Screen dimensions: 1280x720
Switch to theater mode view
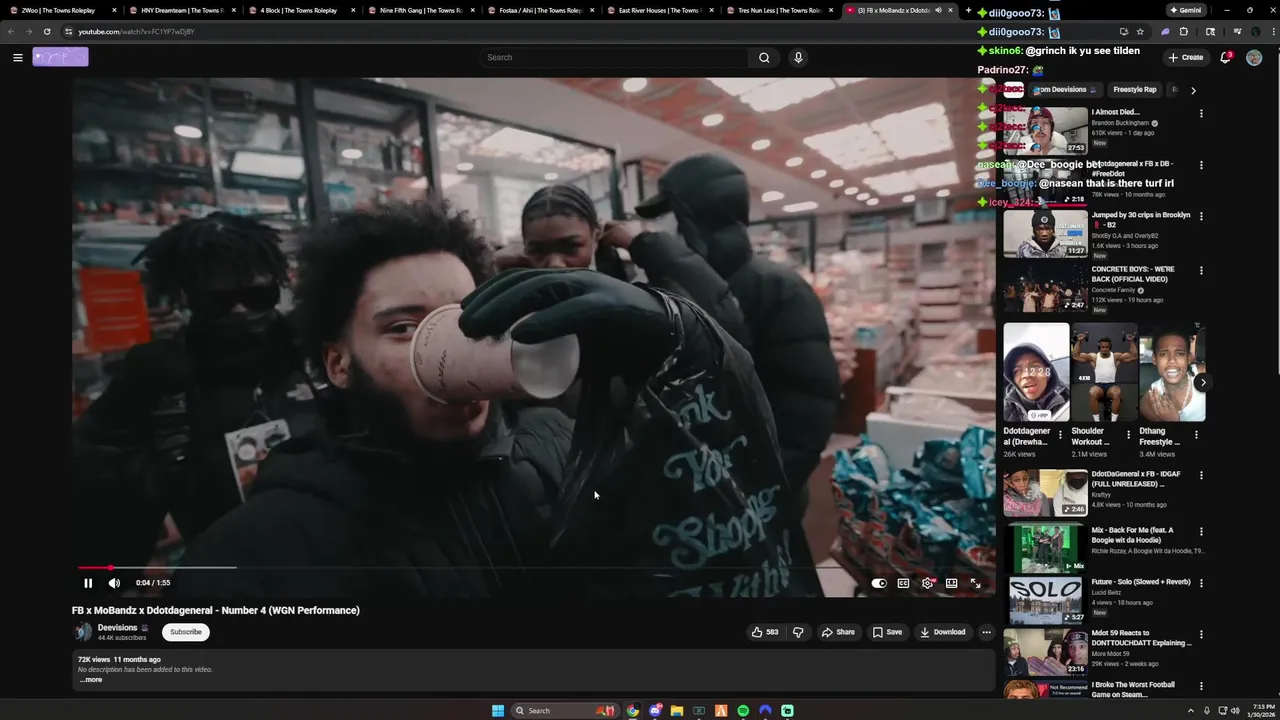click(951, 583)
